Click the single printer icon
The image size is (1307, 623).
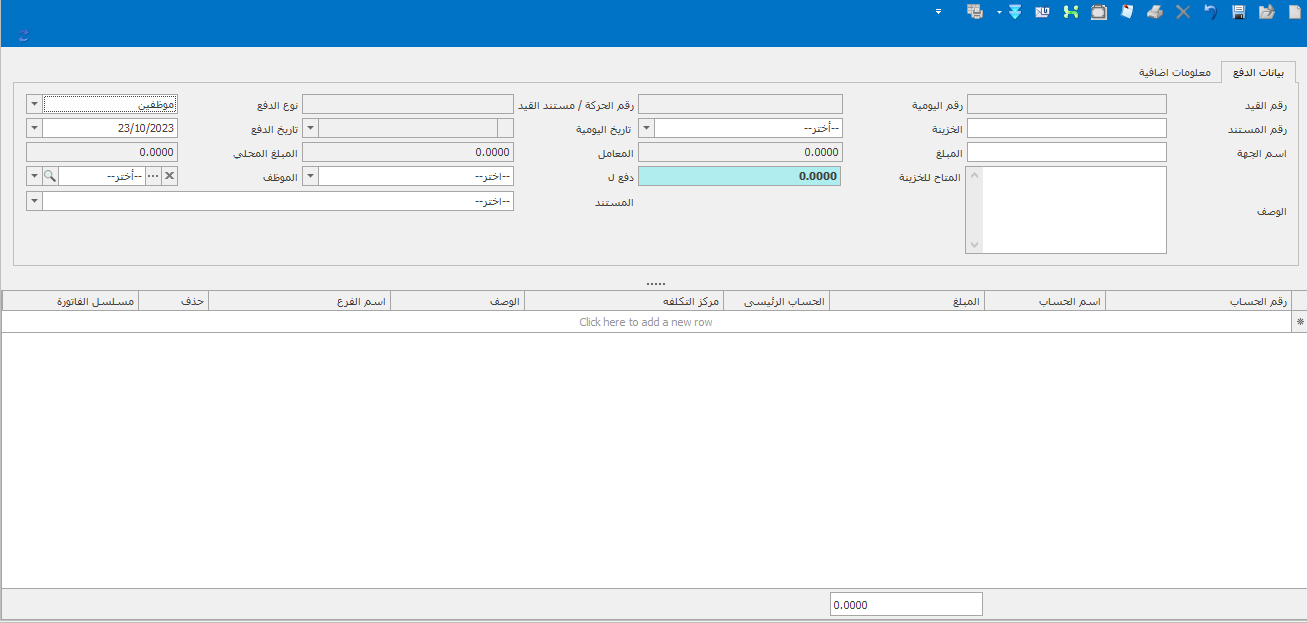tap(1154, 12)
